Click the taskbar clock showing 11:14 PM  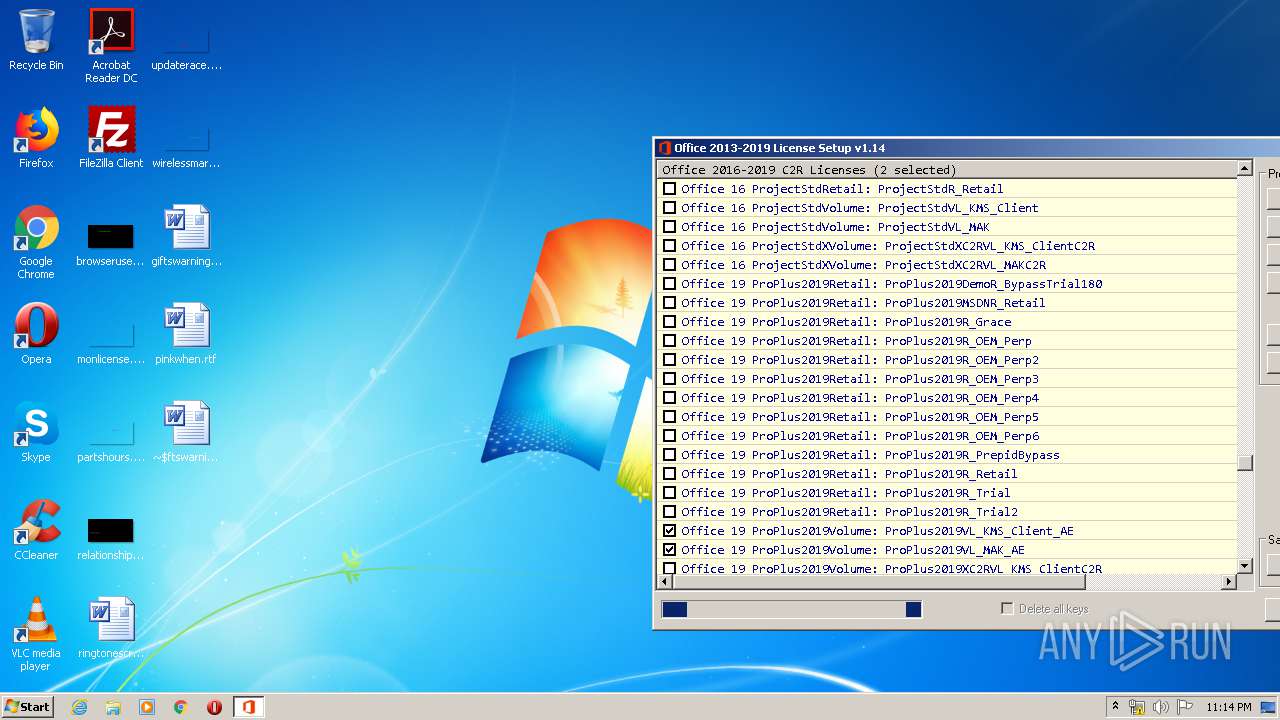click(x=1228, y=707)
